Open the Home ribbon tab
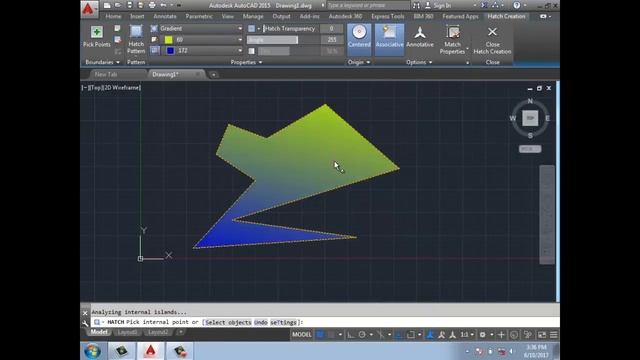640x360 pixels. pos(113,16)
